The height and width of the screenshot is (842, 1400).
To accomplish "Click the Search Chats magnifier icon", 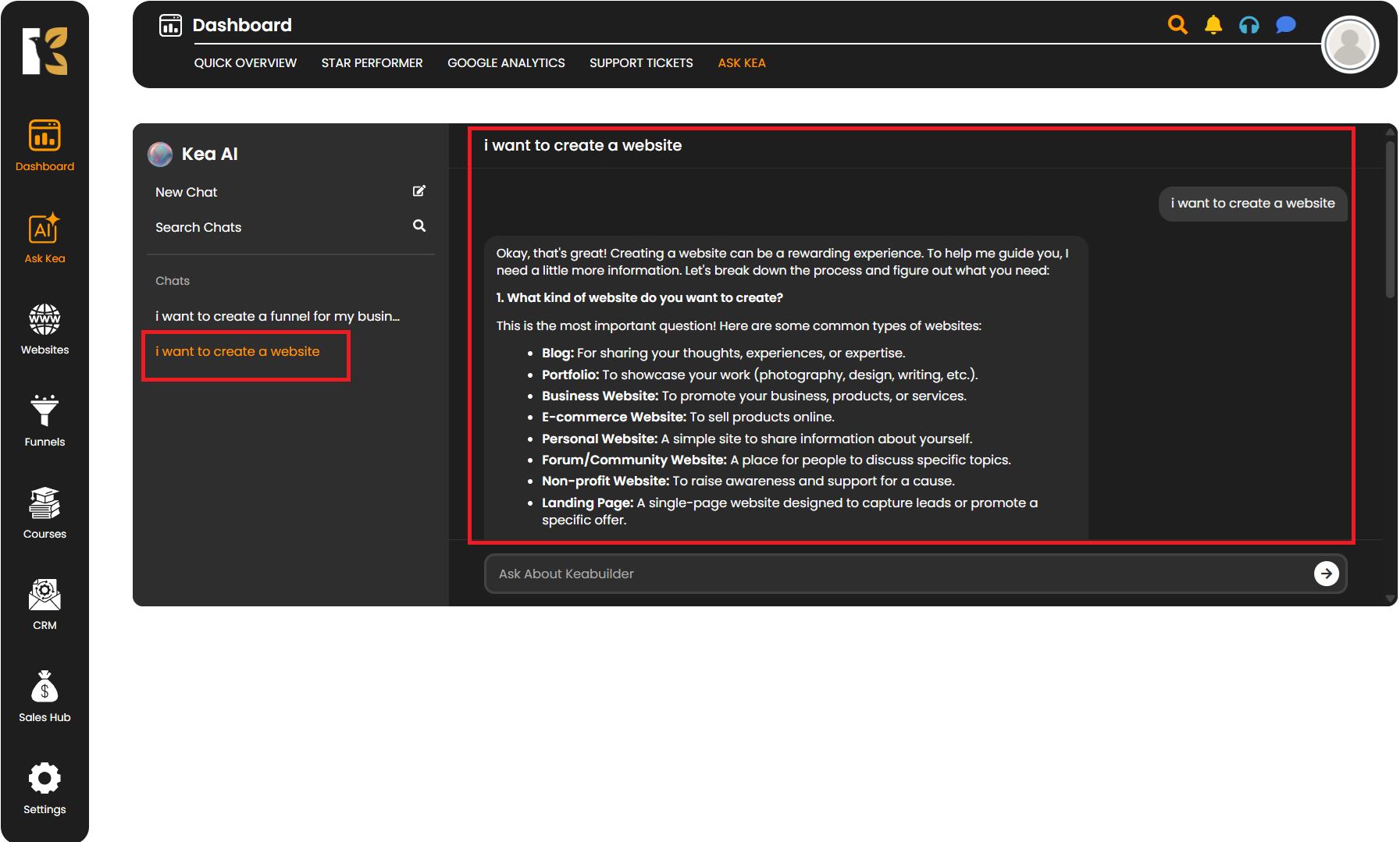I will (x=419, y=226).
